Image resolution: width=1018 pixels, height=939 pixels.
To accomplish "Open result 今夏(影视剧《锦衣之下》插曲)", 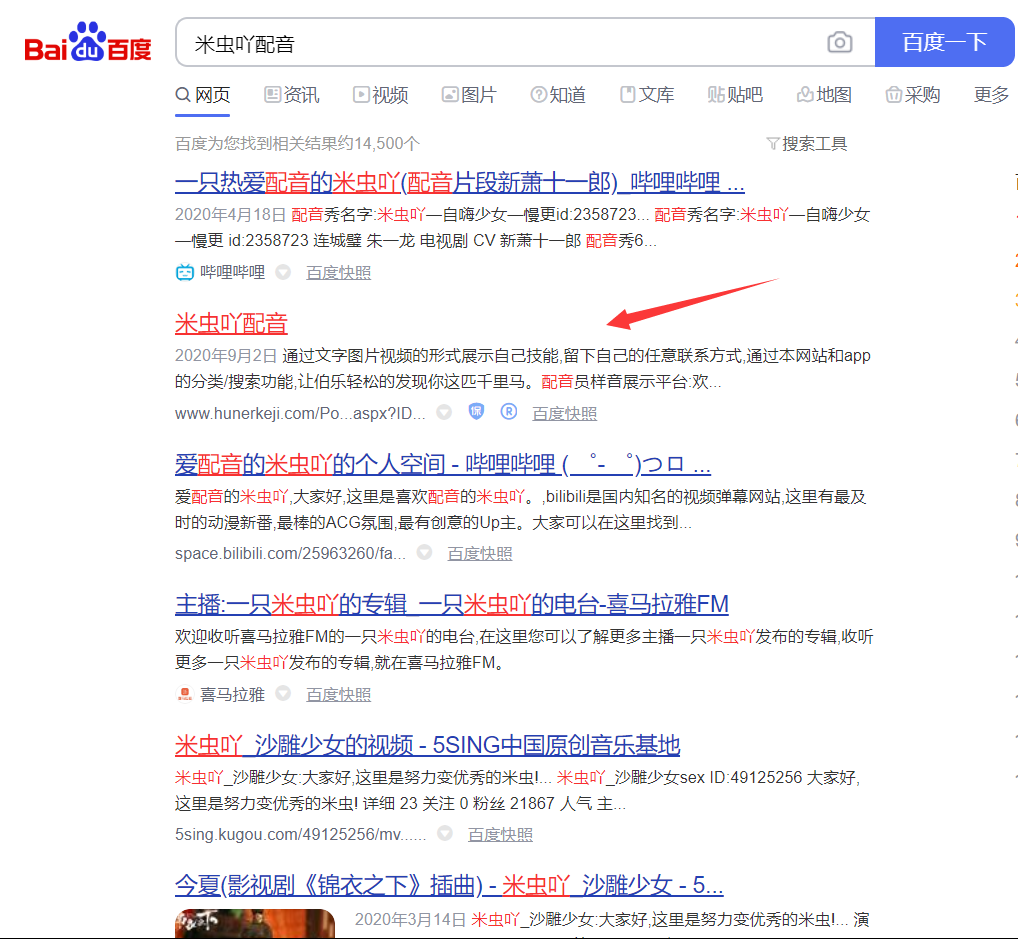I will [x=449, y=885].
